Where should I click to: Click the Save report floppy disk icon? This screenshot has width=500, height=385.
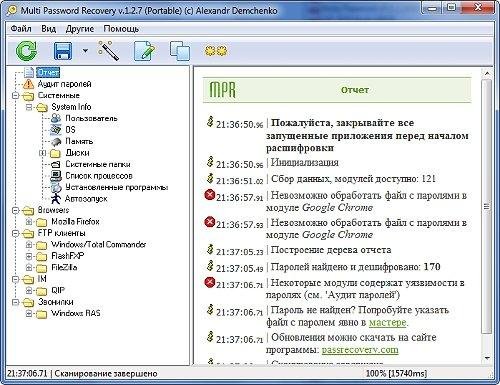pos(63,51)
